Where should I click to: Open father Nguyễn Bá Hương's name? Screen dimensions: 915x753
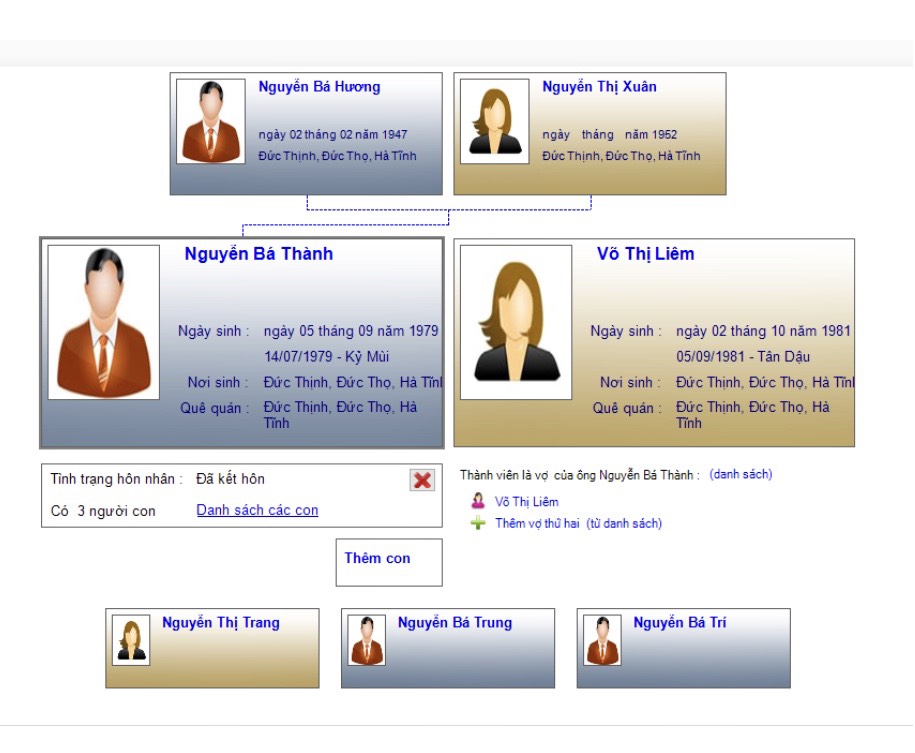[x=319, y=87]
